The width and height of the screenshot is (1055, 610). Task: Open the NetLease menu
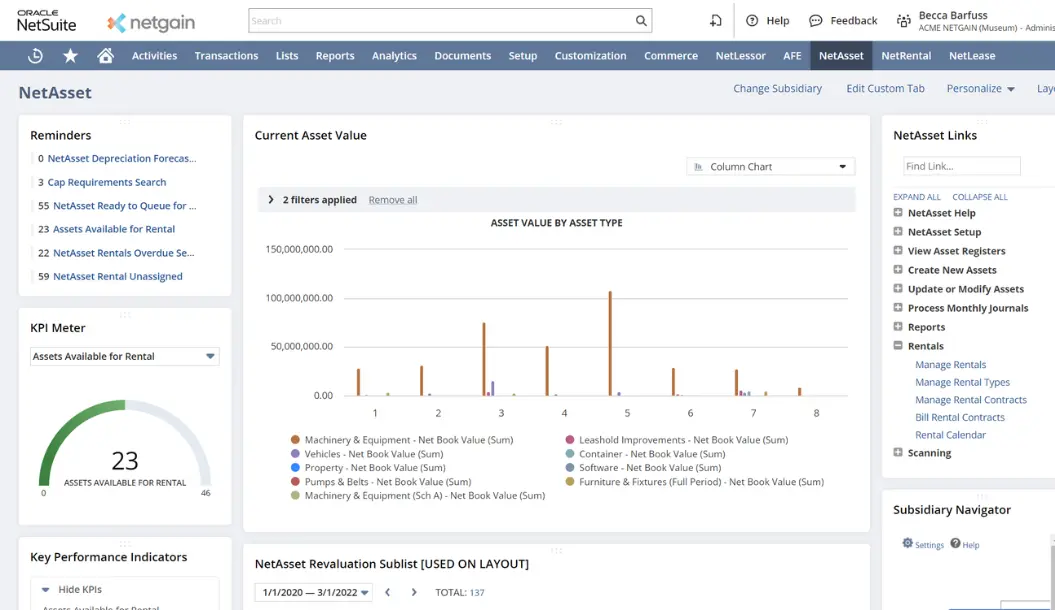pos(972,56)
